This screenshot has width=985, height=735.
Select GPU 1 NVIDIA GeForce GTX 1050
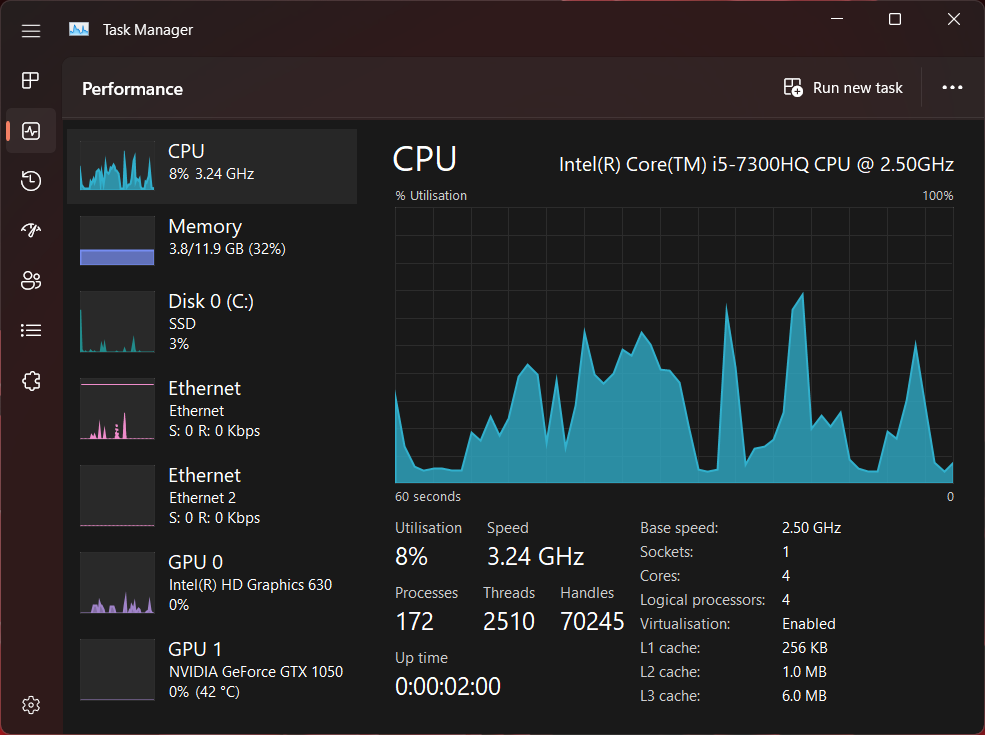(x=212, y=669)
